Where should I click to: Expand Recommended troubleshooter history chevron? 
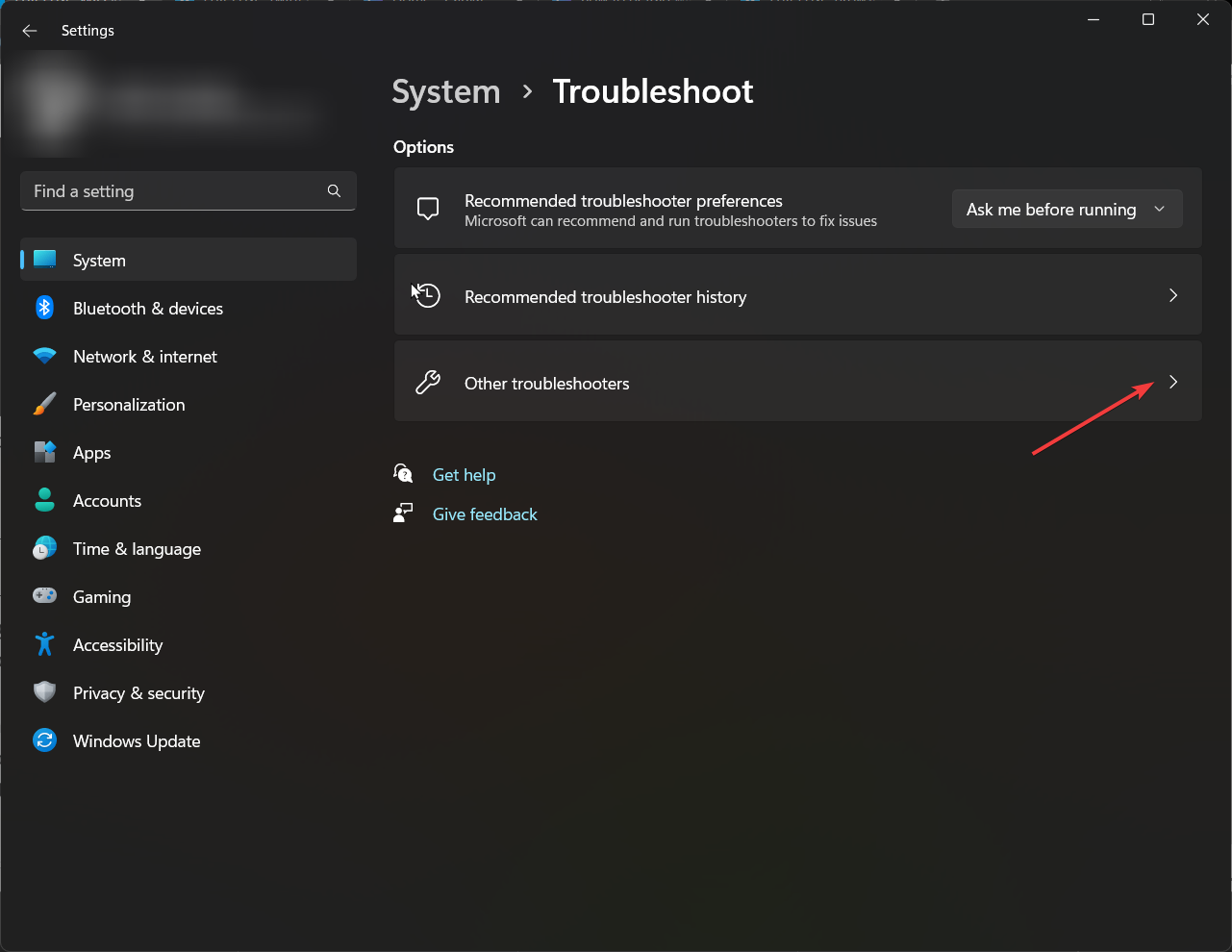[x=1172, y=295]
